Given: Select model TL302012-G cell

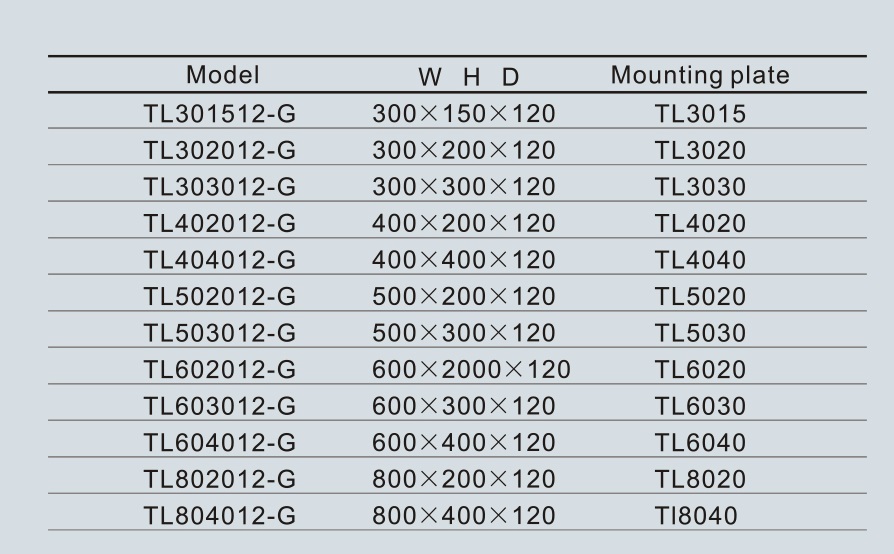Looking at the screenshot, I should pos(220,150).
